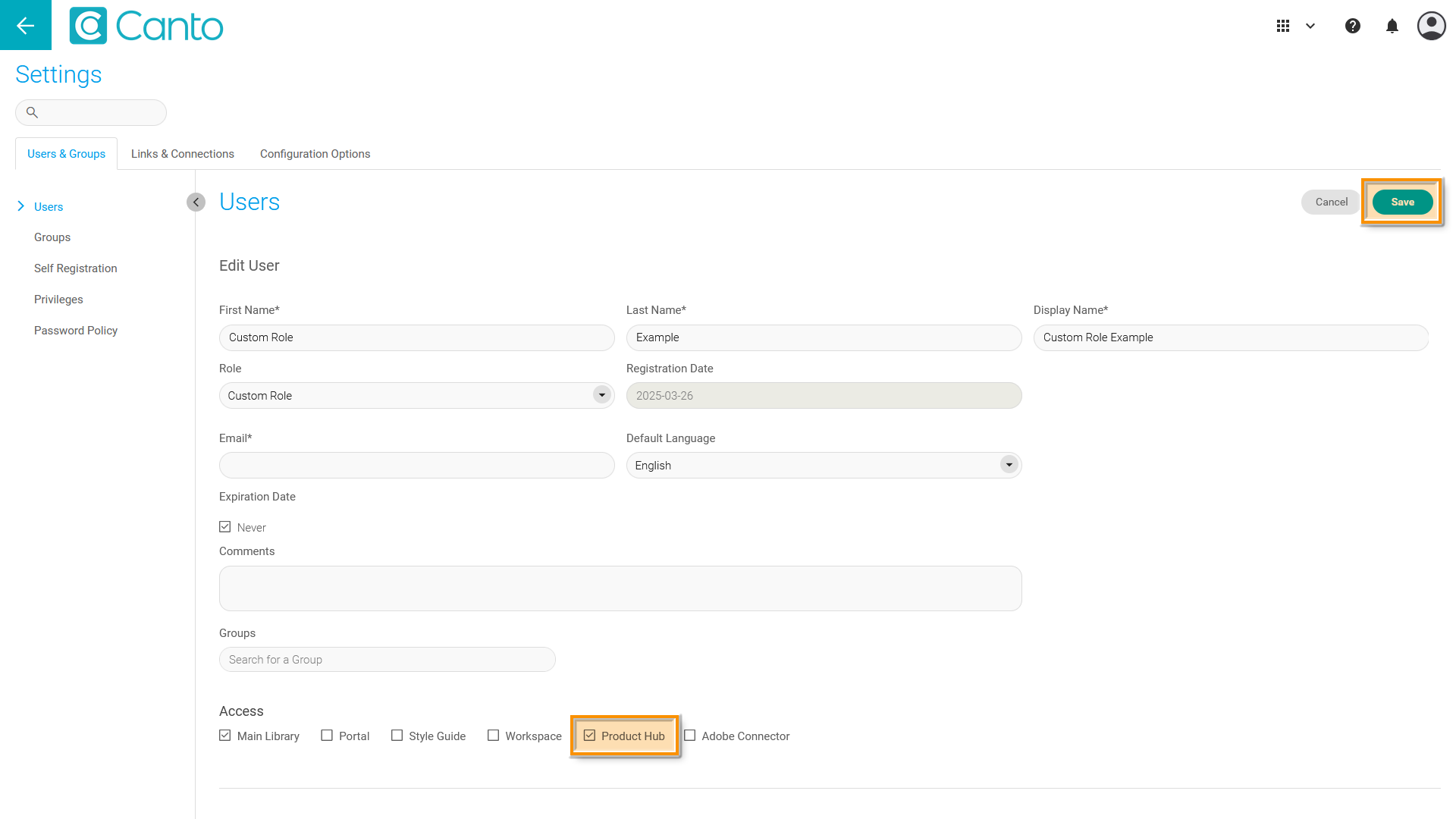This screenshot has height=819, width=1456.
Task: Enable Workspace access checkbox
Action: click(x=494, y=736)
